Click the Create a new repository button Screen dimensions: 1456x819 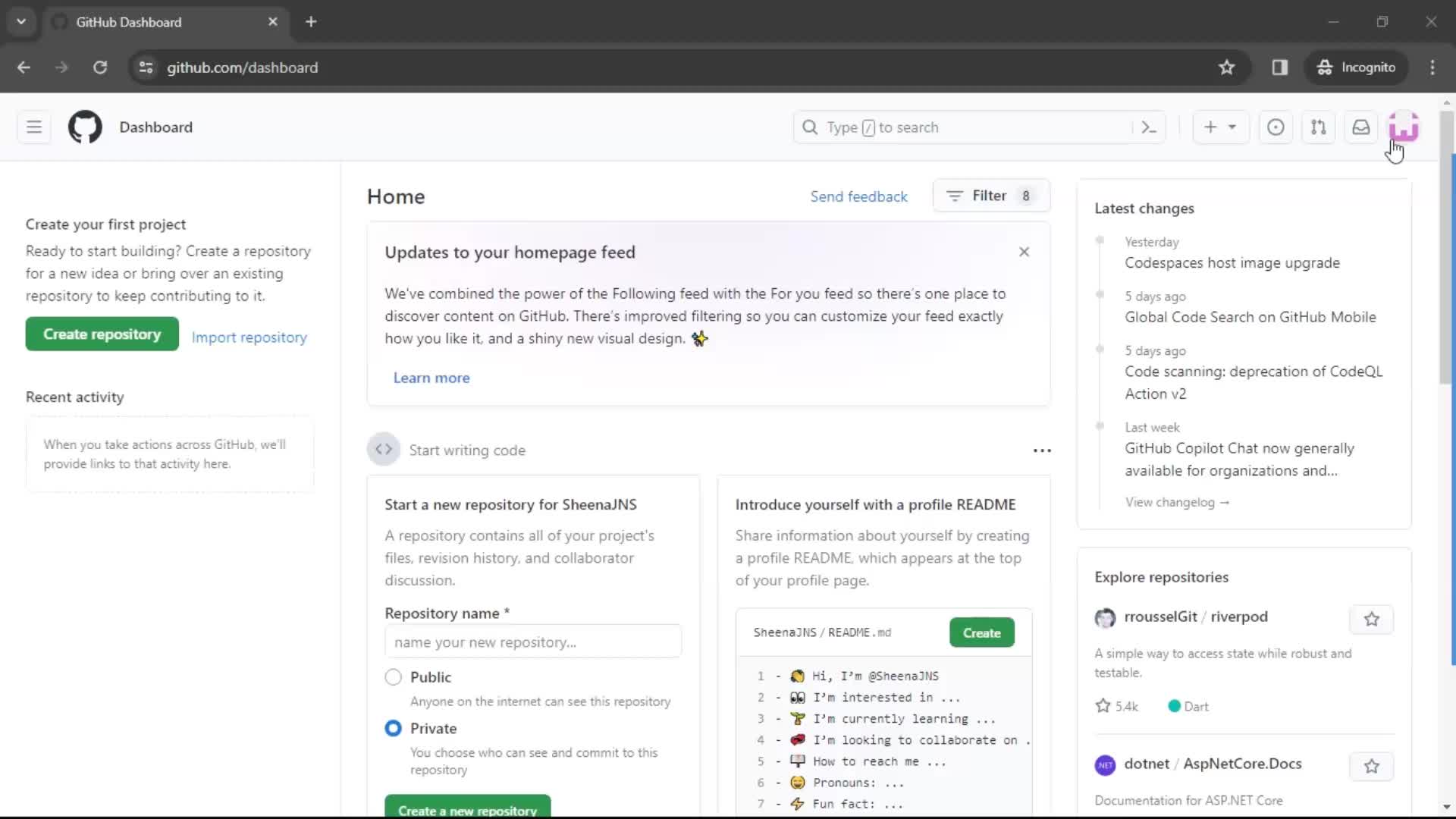click(467, 810)
